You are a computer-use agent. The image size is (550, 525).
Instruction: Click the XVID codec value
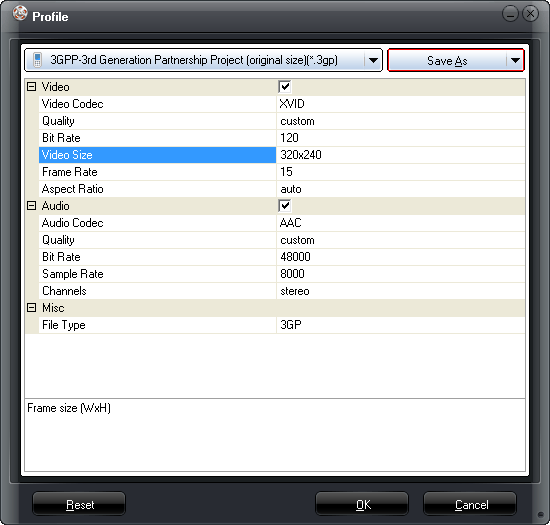pos(292,104)
